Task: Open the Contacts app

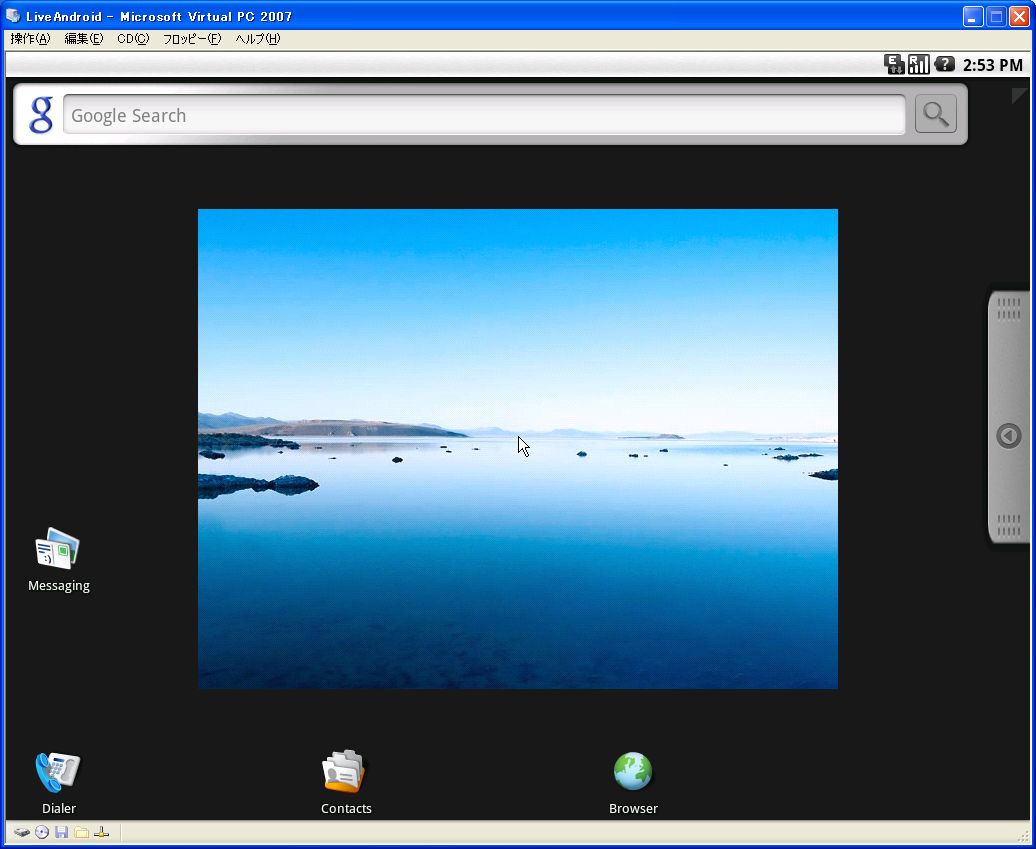Action: [346, 783]
